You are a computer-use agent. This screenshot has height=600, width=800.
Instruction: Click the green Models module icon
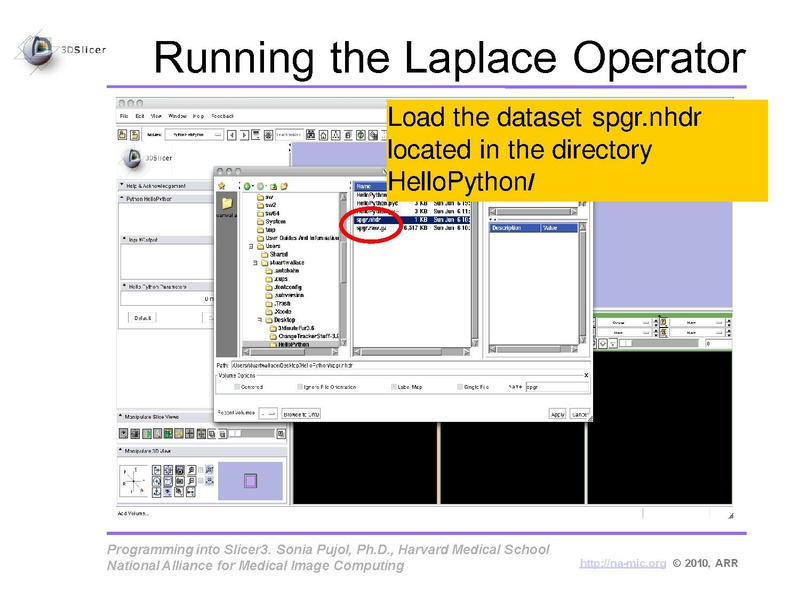click(361, 135)
